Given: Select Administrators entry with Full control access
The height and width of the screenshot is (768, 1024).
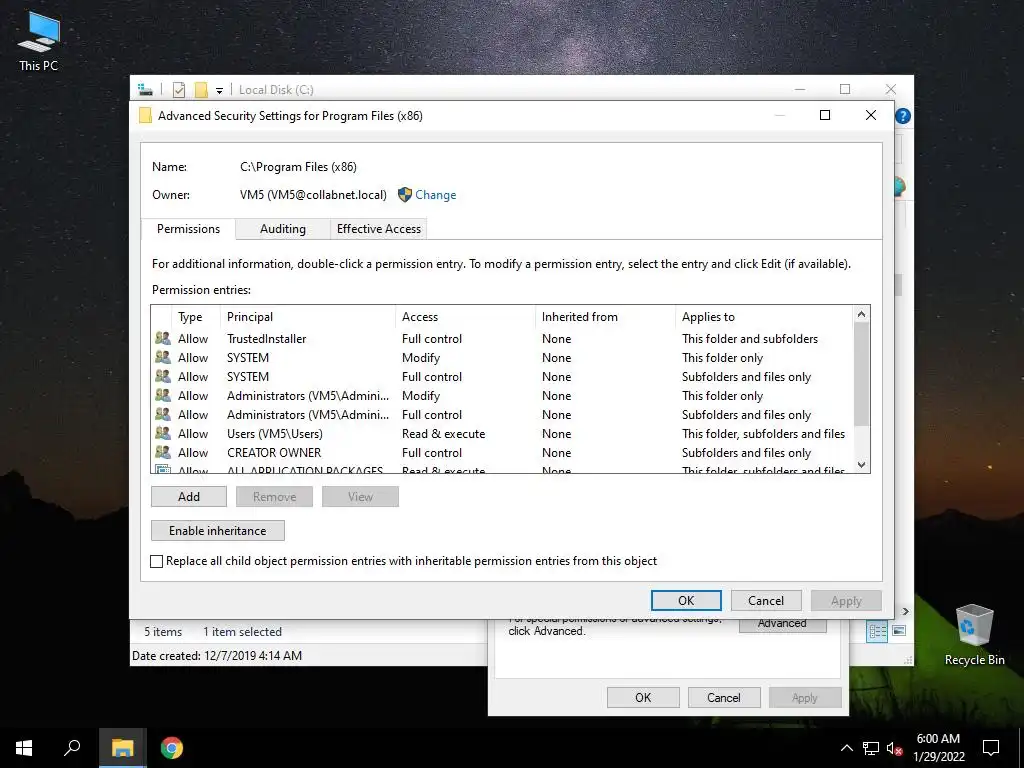Looking at the screenshot, I should tap(502, 414).
